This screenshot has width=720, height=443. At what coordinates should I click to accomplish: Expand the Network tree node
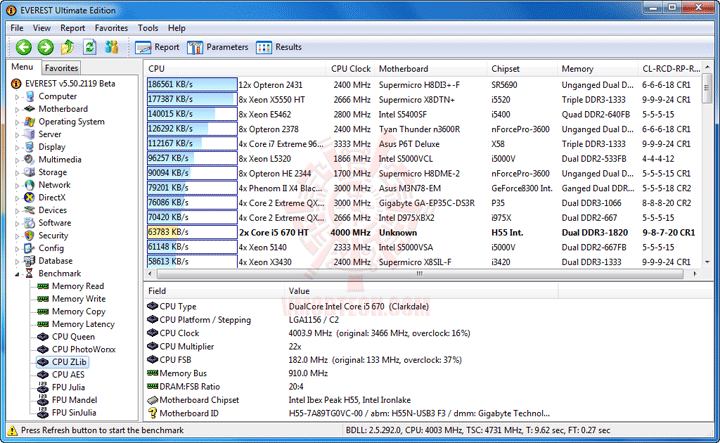coord(17,185)
